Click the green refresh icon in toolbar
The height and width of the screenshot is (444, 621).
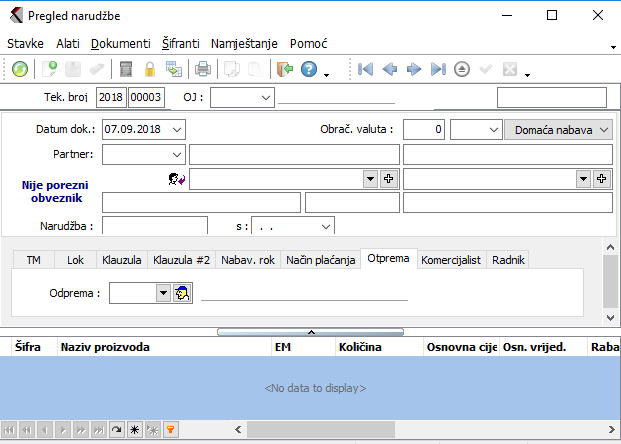(x=20, y=69)
